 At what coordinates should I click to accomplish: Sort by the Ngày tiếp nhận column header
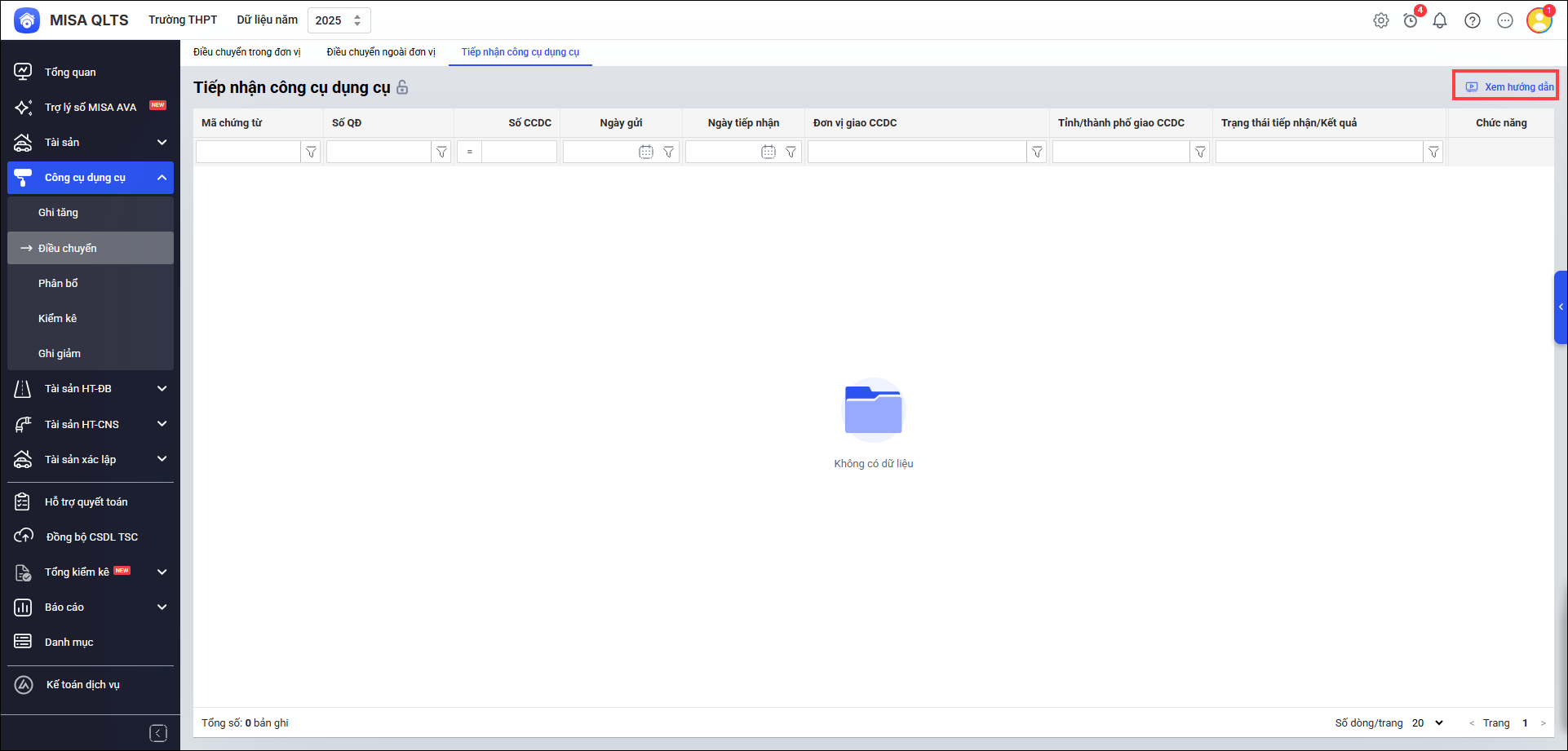[743, 123]
